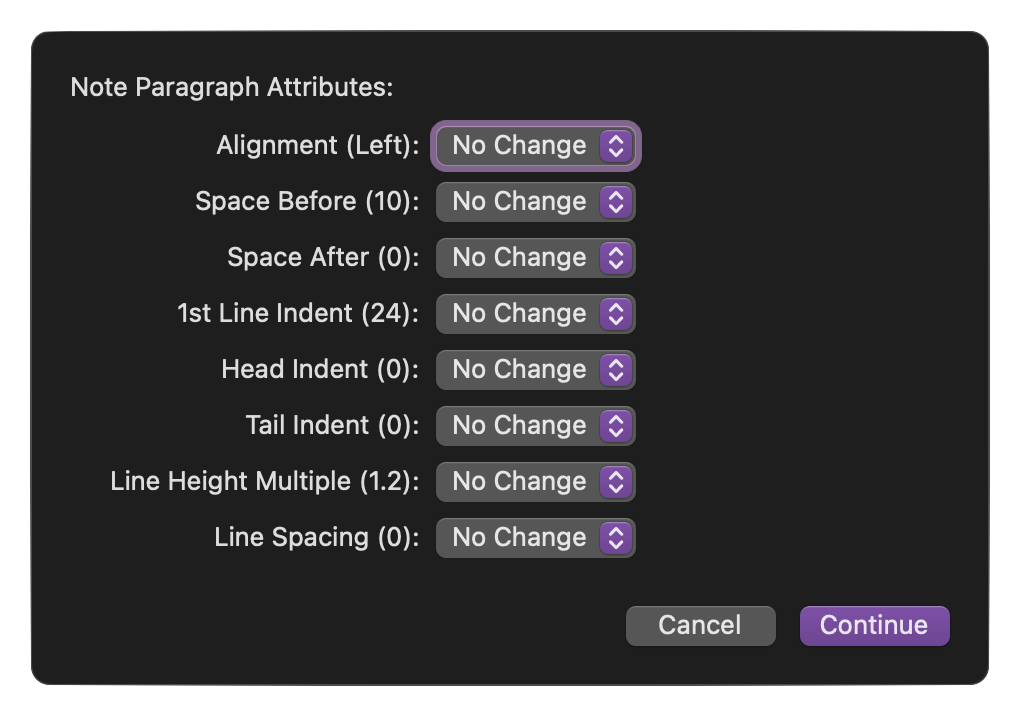Click the "Tail Indent (0):" label

(x=332, y=426)
